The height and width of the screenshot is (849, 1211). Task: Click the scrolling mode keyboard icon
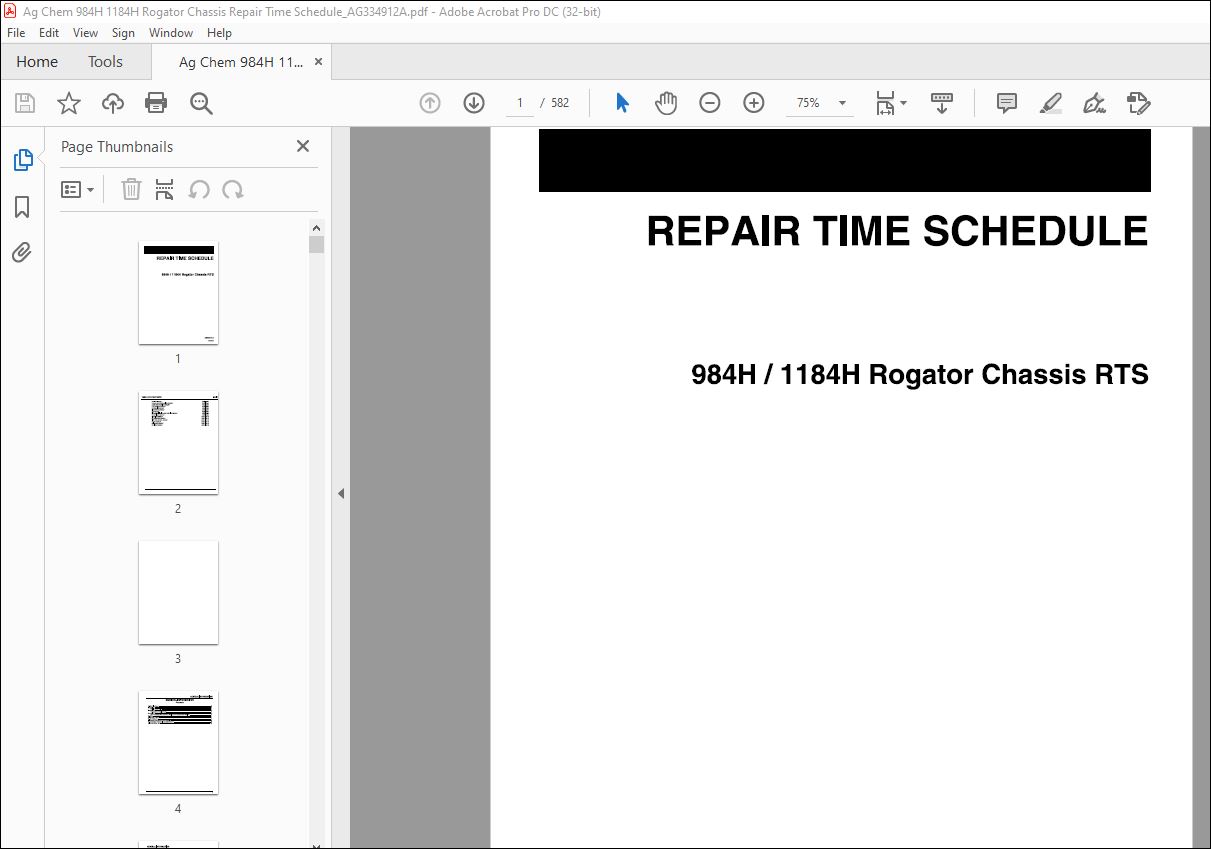pos(941,103)
